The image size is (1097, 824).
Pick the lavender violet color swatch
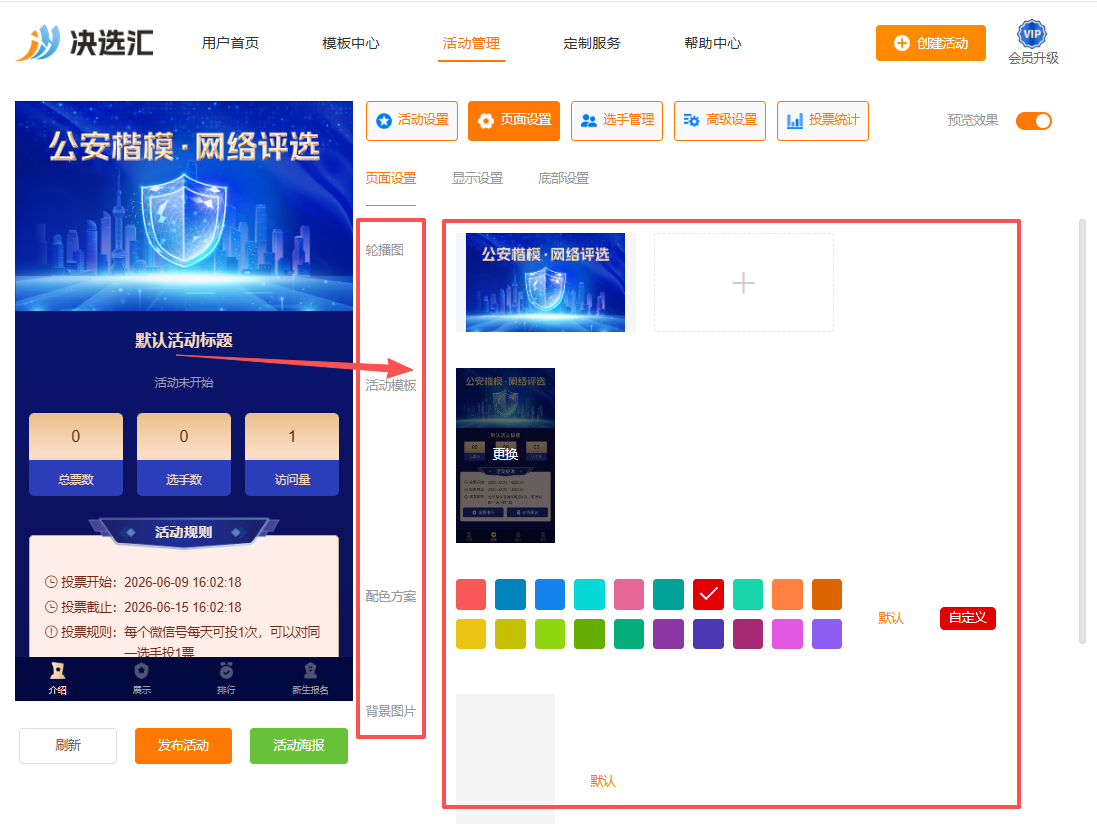pos(827,634)
